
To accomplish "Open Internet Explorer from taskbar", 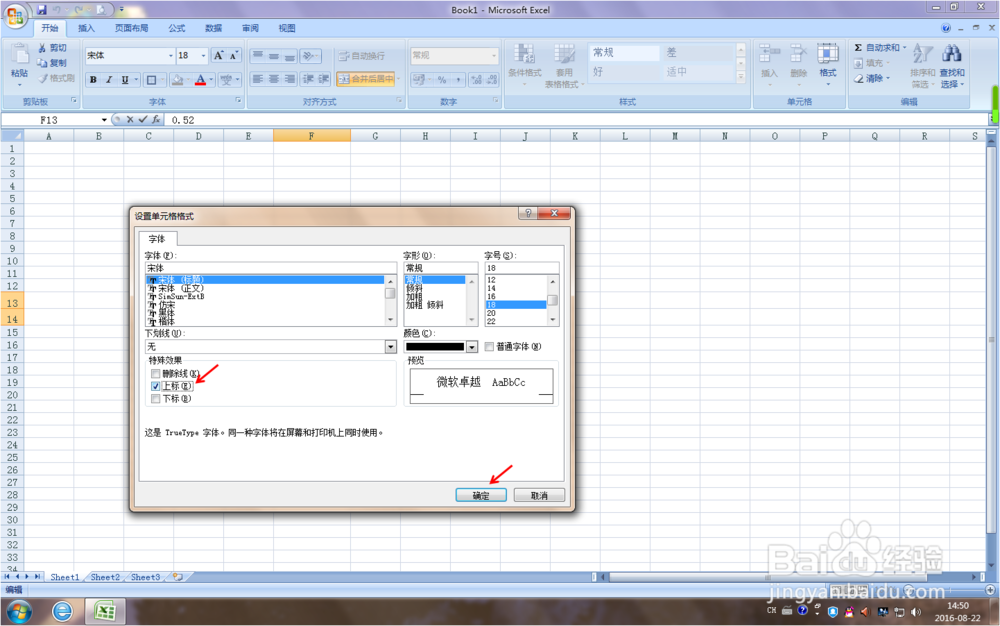I will pyautogui.click(x=62, y=611).
